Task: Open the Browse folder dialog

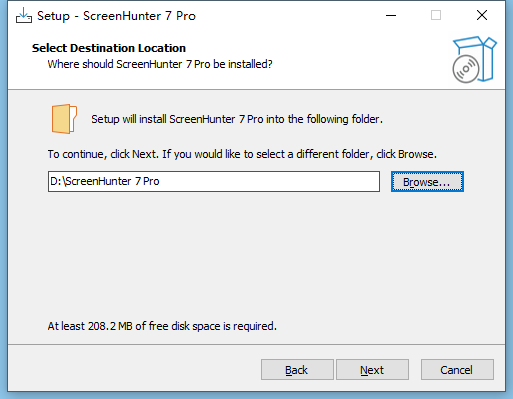Action: click(427, 182)
